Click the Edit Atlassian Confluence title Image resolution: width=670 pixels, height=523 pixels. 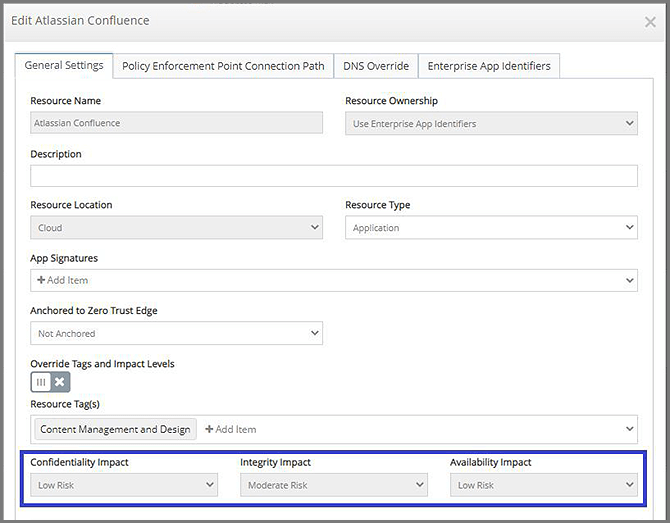(80, 21)
